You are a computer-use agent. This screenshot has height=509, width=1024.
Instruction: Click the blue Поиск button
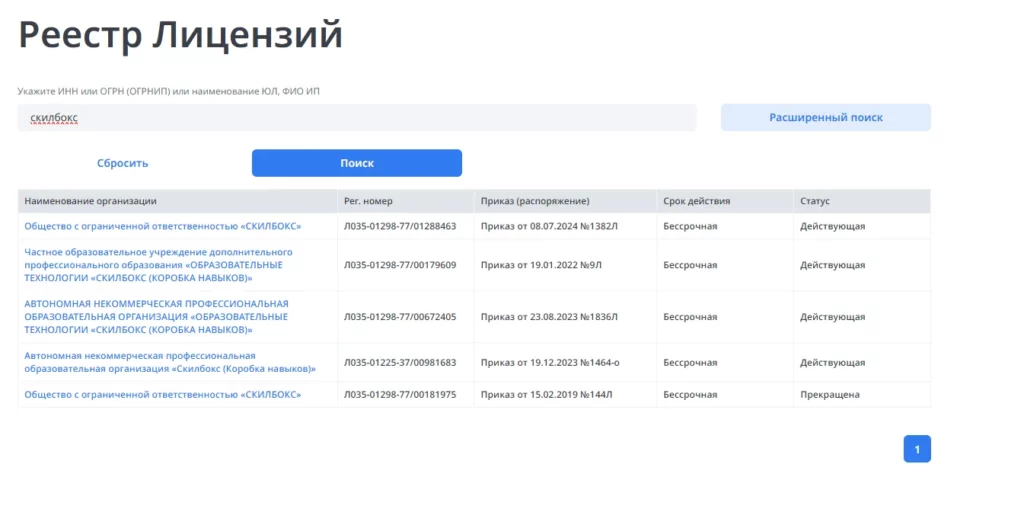coord(357,163)
